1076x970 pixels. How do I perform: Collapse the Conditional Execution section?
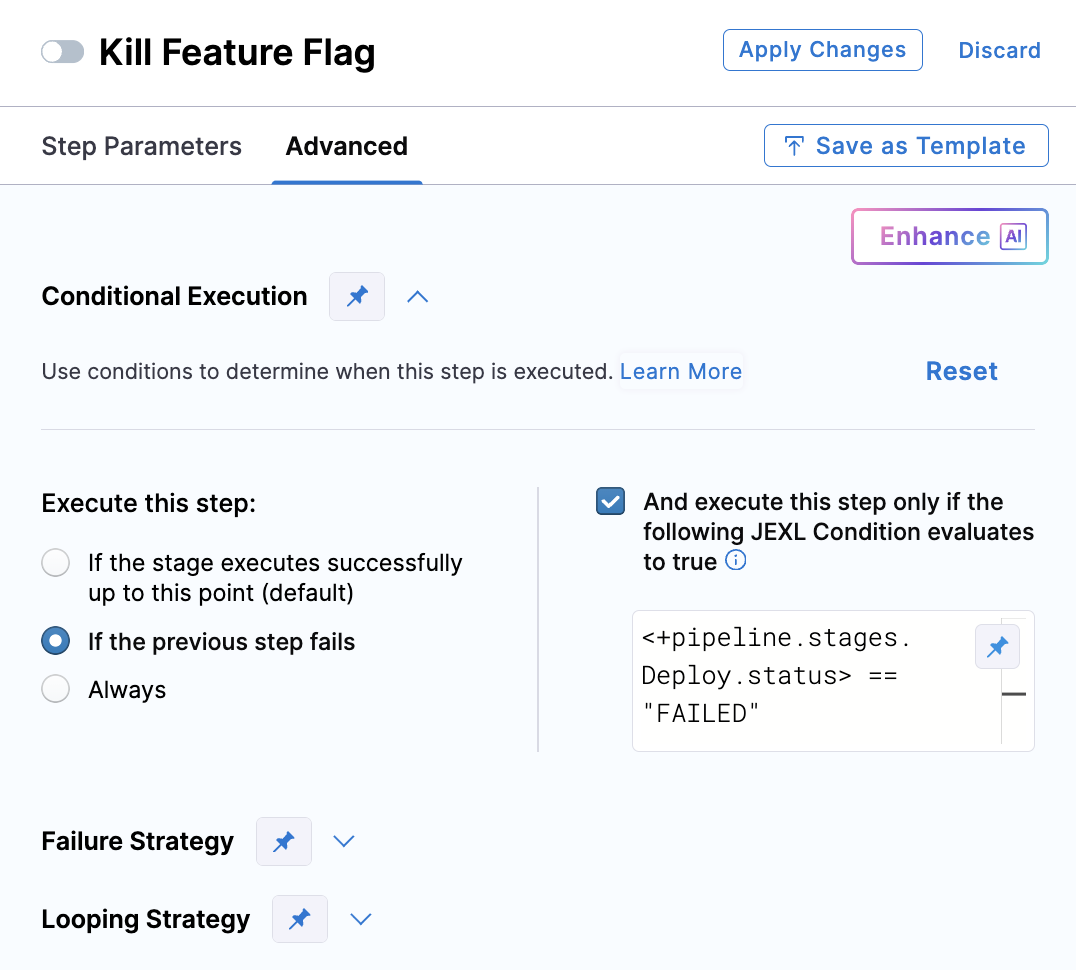pos(418,297)
